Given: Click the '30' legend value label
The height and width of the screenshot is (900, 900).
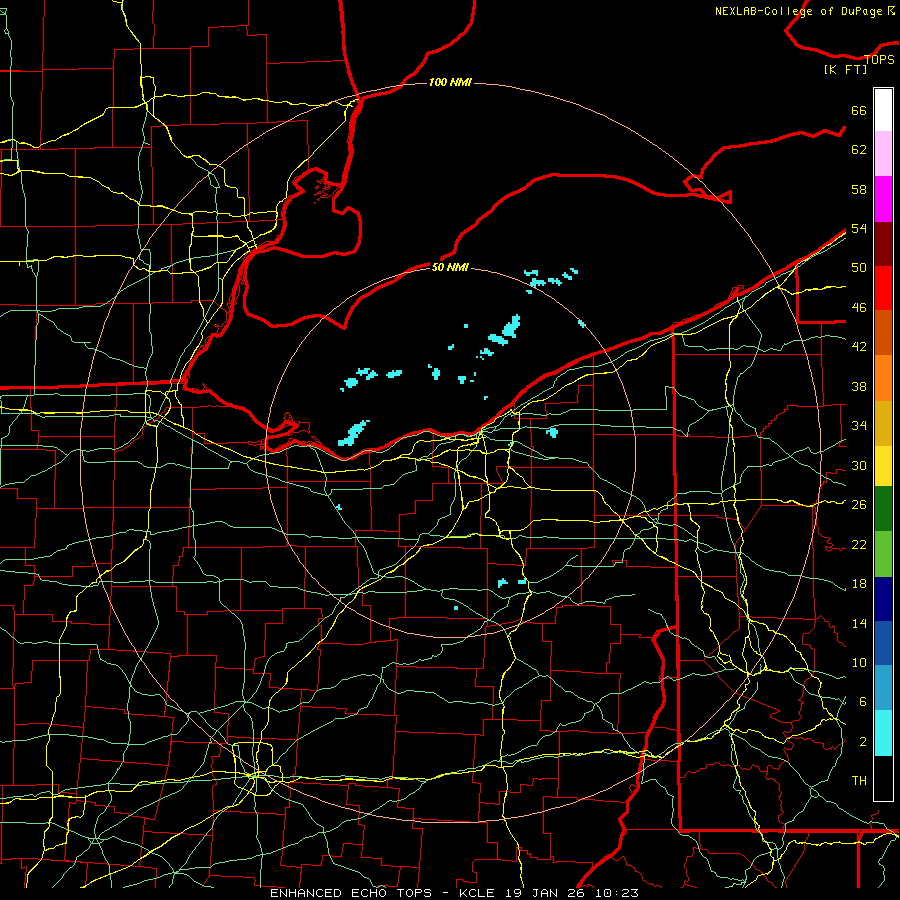Looking at the screenshot, I should [x=859, y=465].
